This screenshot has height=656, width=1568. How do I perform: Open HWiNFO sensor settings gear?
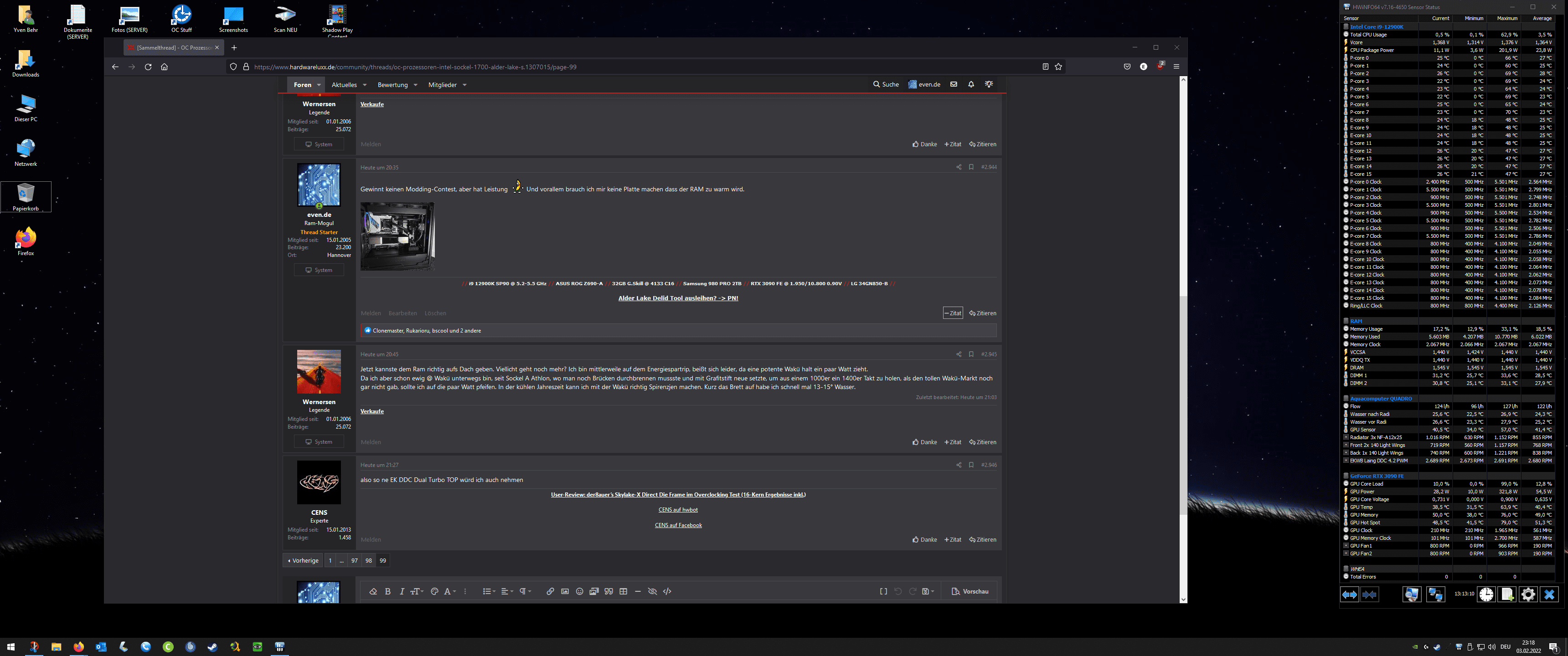pos(1527,594)
